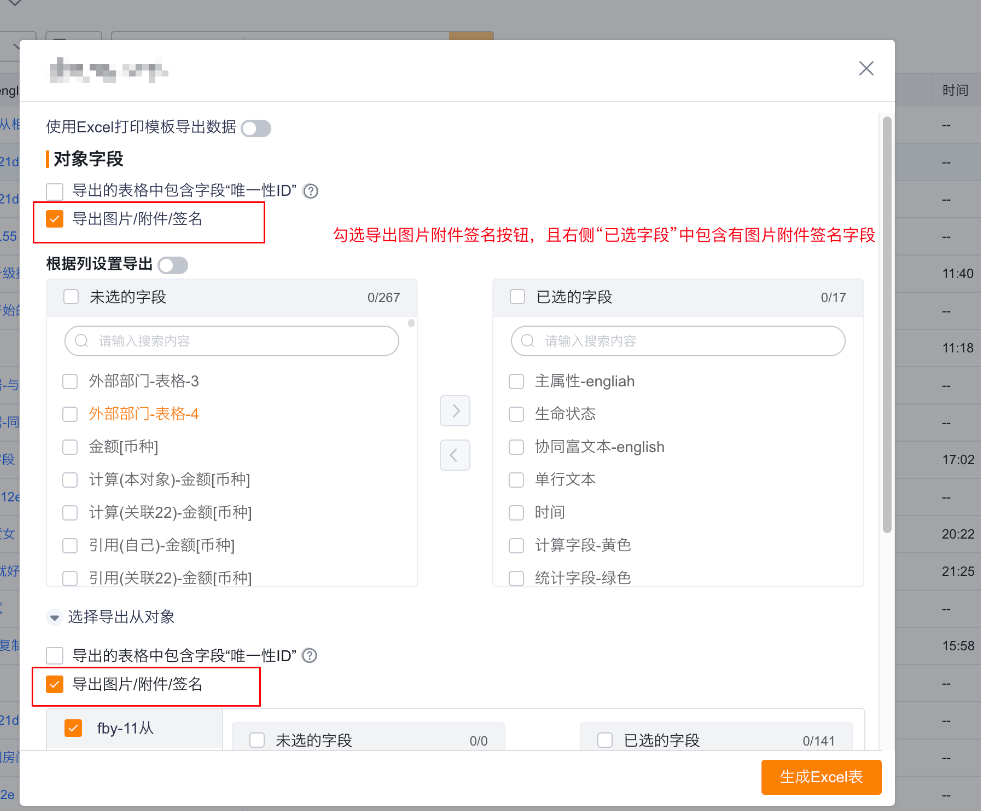Check first 导出的表格中包含字段唯一性ID box
The width and height of the screenshot is (981, 811).
[55, 191]
